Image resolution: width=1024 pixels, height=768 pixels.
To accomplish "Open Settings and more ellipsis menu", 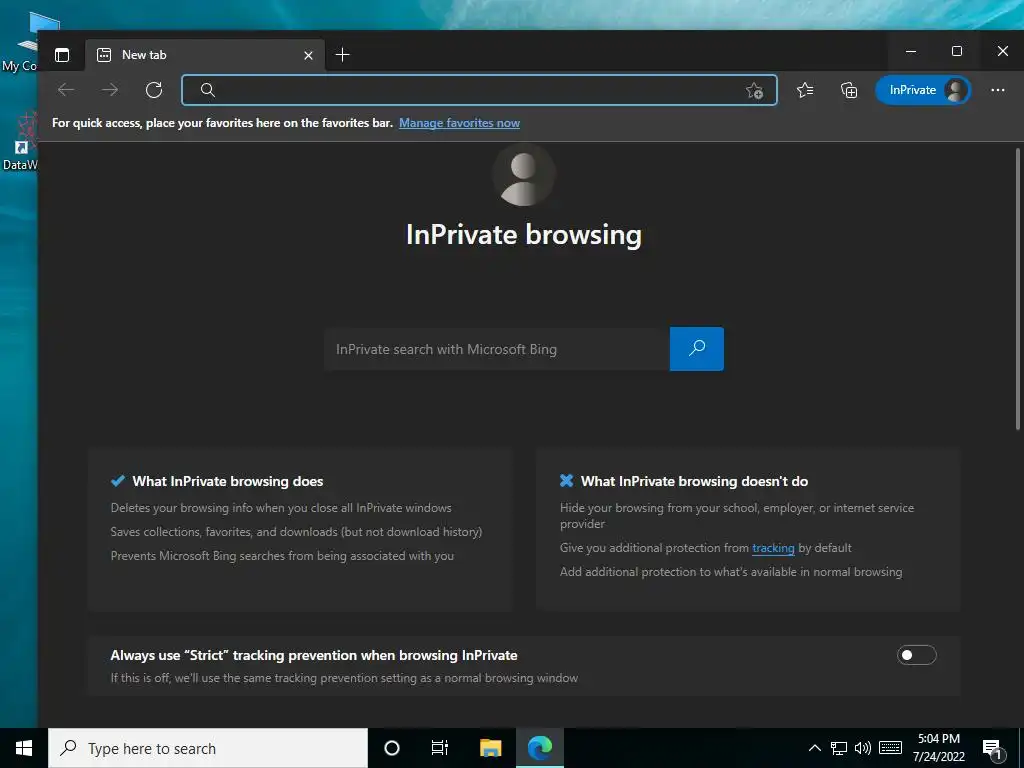I will (x=997, y=90).
